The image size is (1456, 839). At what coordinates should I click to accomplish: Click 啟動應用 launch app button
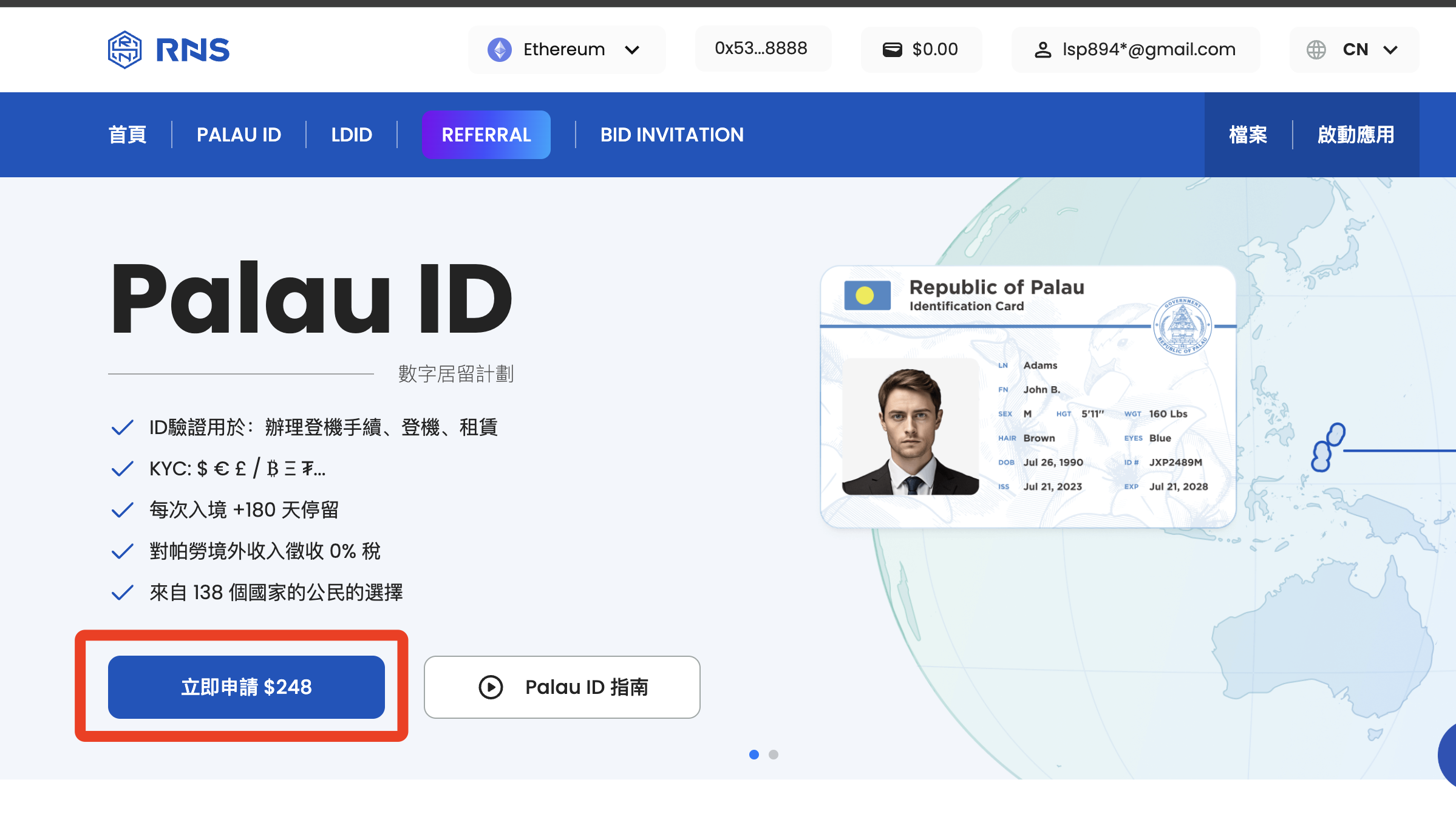(1356, 135)
